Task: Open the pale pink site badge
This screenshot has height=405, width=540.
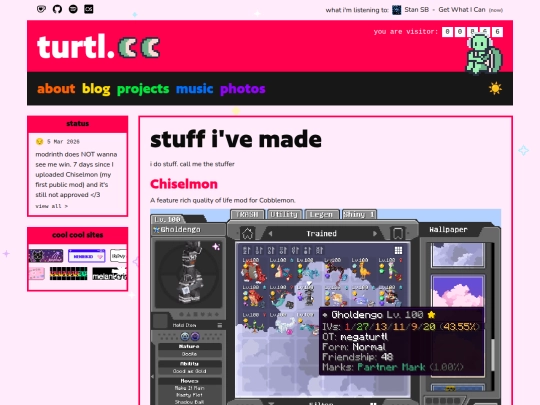Action: (x=37, y=273)
